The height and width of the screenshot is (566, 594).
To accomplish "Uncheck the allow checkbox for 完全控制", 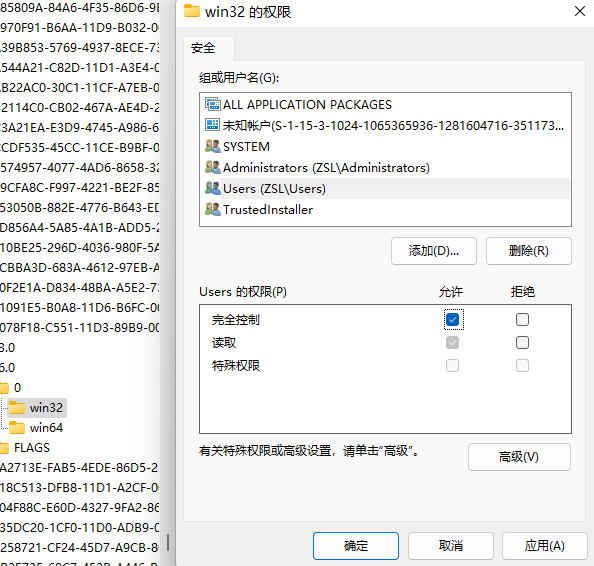I will 452,320.
